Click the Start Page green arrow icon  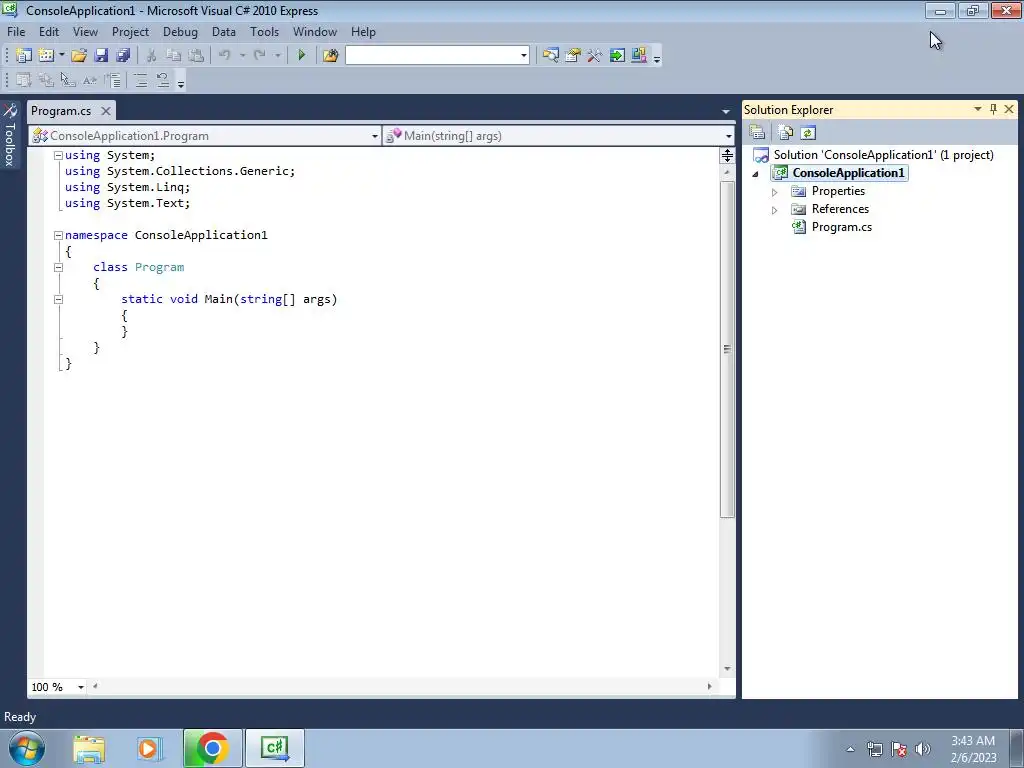point(617,56)
